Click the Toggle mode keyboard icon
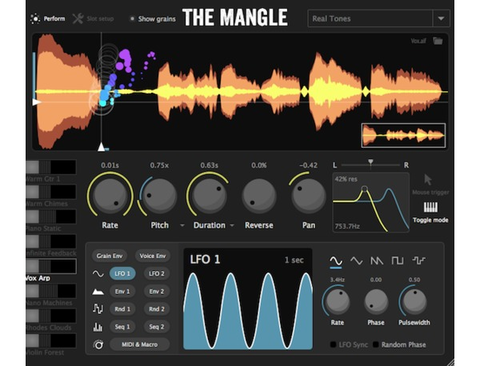480x366 pixels. [x=430, y=207]
